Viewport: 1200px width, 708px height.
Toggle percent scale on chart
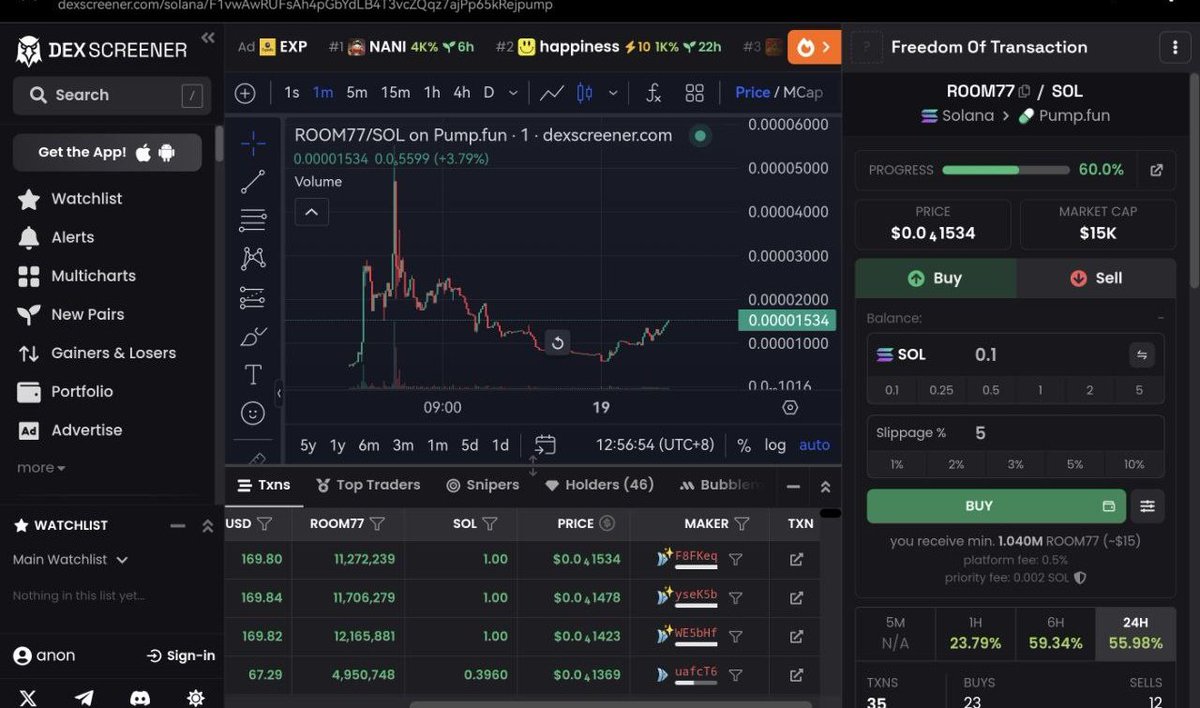point(744,445)
